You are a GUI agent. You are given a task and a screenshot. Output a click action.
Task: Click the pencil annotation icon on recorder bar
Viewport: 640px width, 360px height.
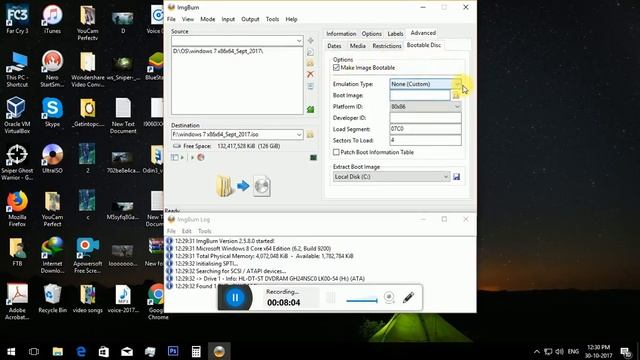tap(409, 298)
